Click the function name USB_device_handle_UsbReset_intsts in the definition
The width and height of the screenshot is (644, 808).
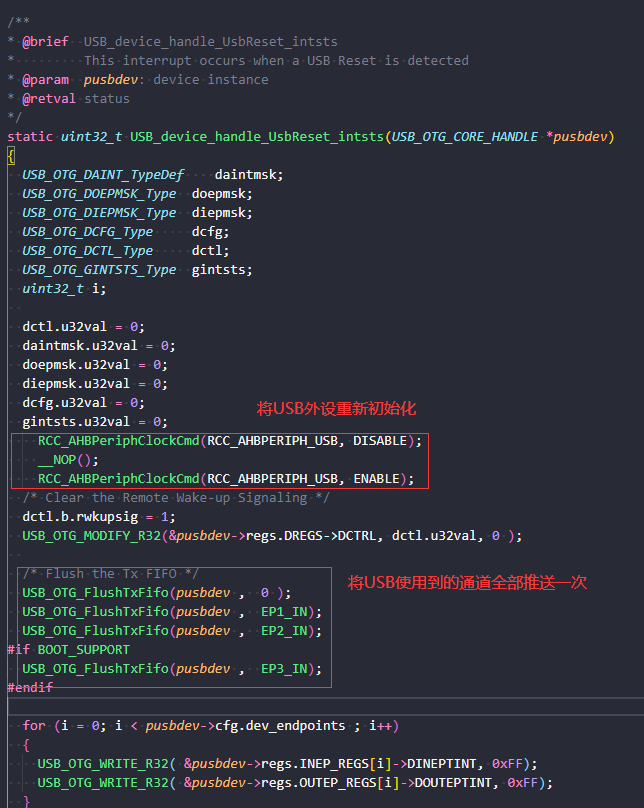tap(257, 137)
